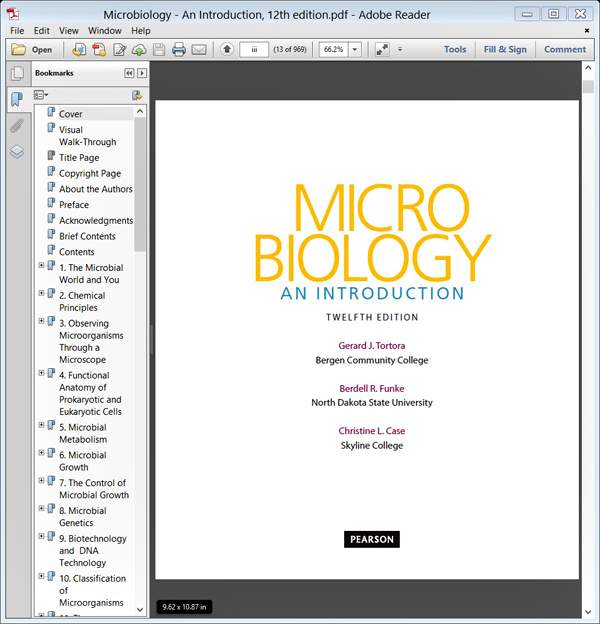
Task: Toggle full screen read mode icon
Action: (x=382, y=50)
